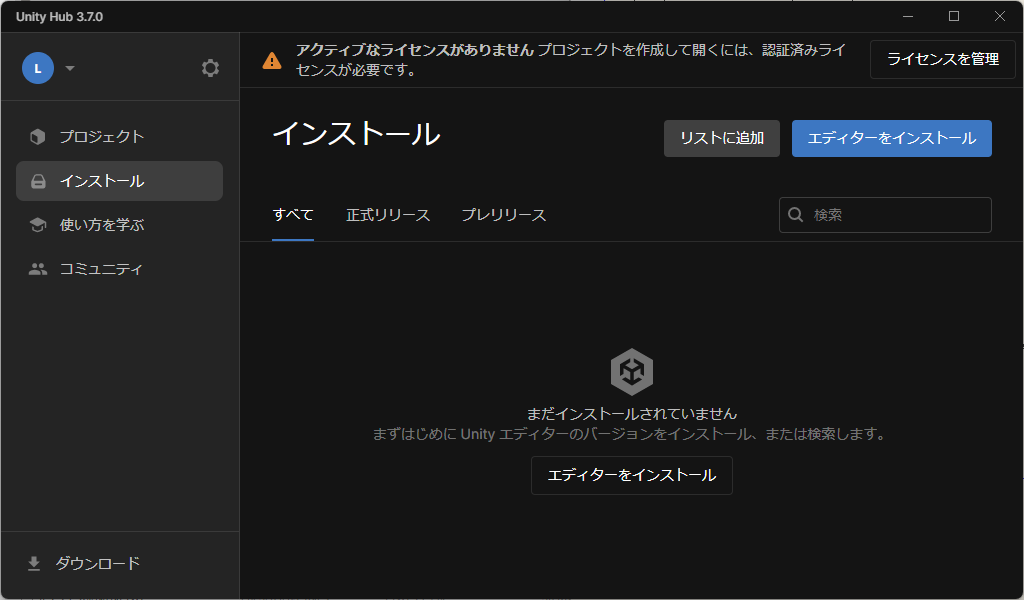Click the blue エディターをインストール button
The image size is (1024, 600).
pyautogui.click(x=891, y=138)
